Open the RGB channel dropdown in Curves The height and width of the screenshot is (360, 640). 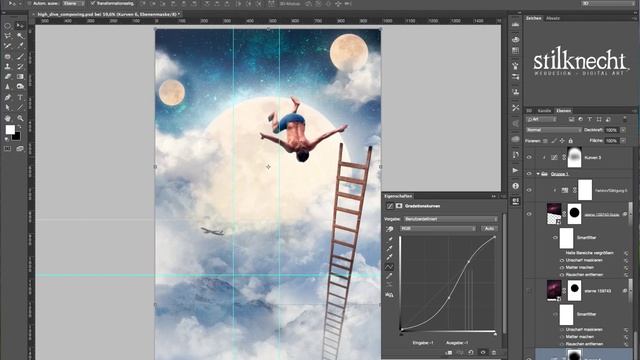point(438,229)
